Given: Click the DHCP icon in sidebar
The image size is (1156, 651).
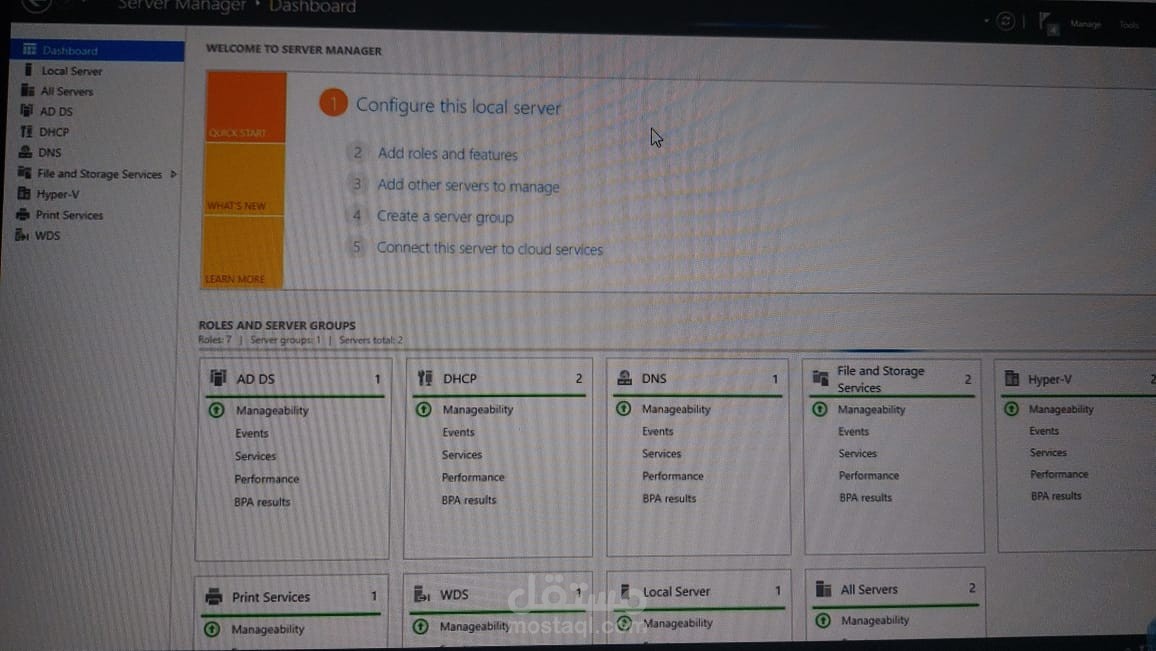Looking at the screenshot, I should tap(27, 131).
